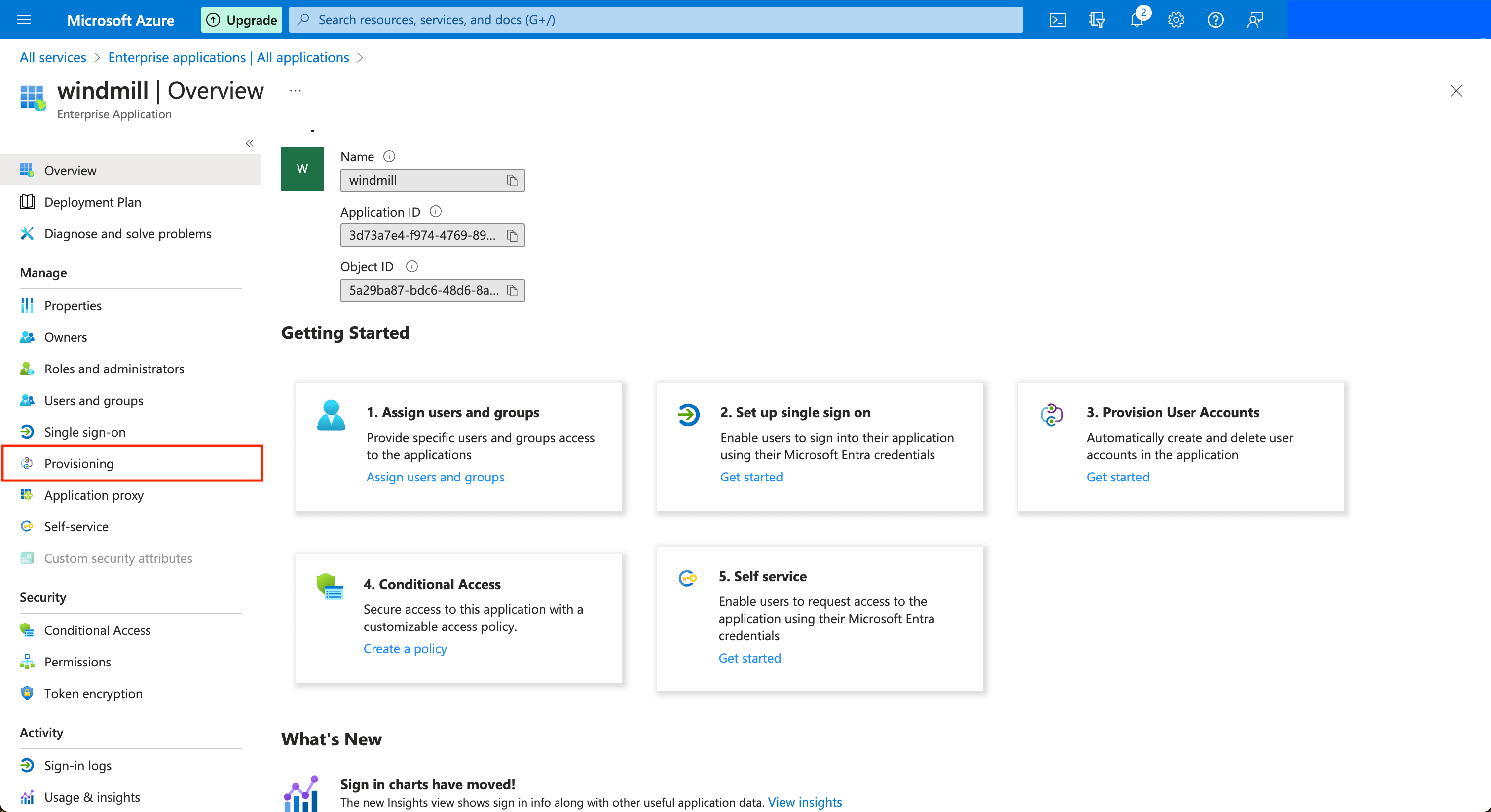
Task: Open Usage & insights in the sidebar
Action: point(93,796)
